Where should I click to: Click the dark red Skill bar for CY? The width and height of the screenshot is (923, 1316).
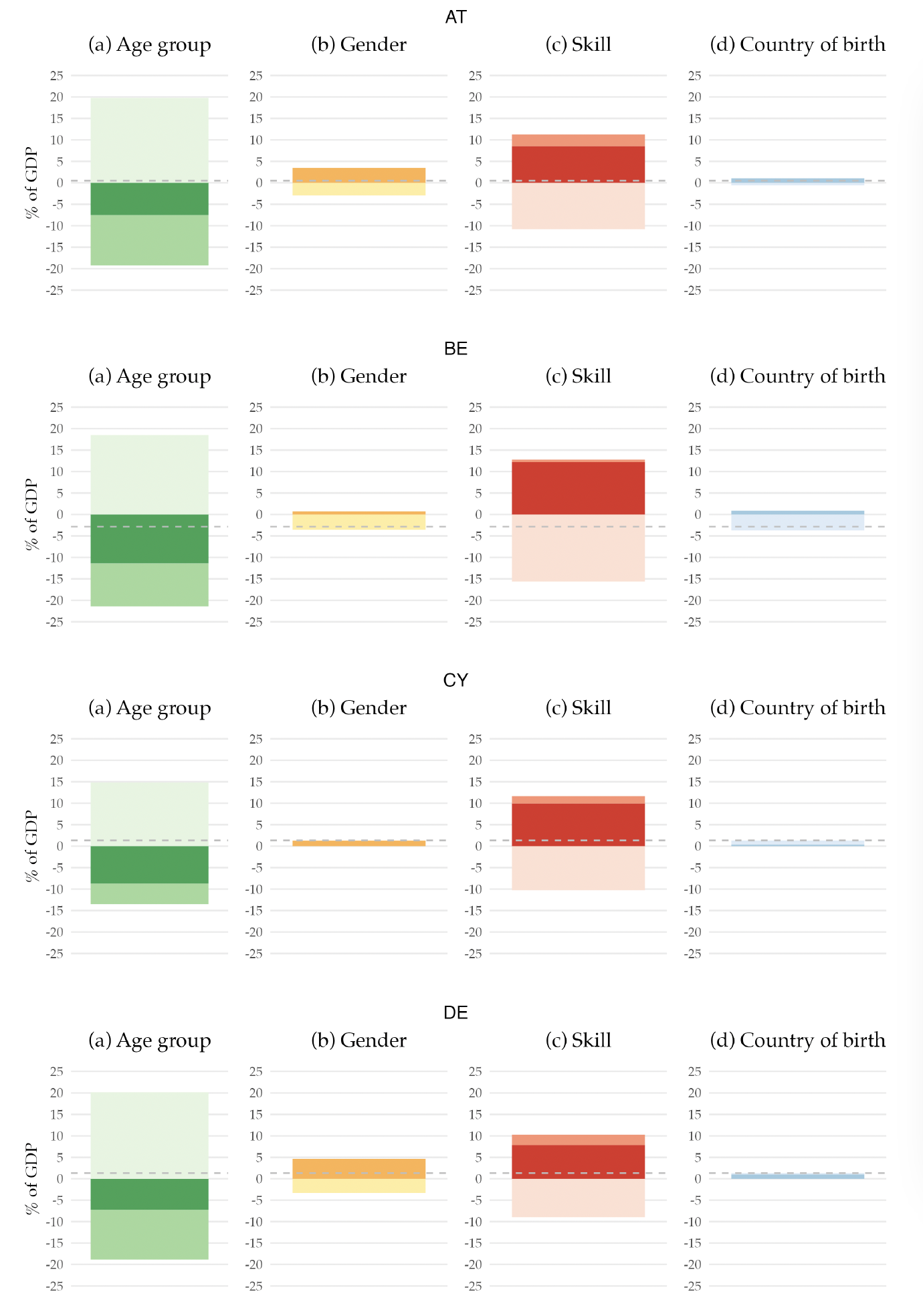[x=578, y=825]
